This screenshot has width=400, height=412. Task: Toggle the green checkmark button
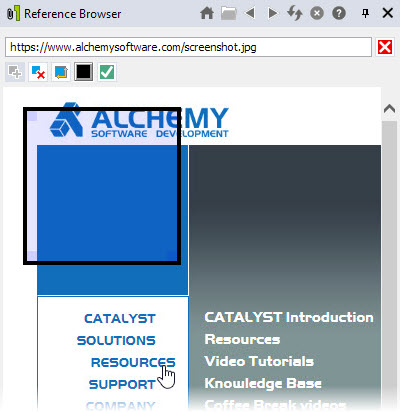click(x=107, y=72)
